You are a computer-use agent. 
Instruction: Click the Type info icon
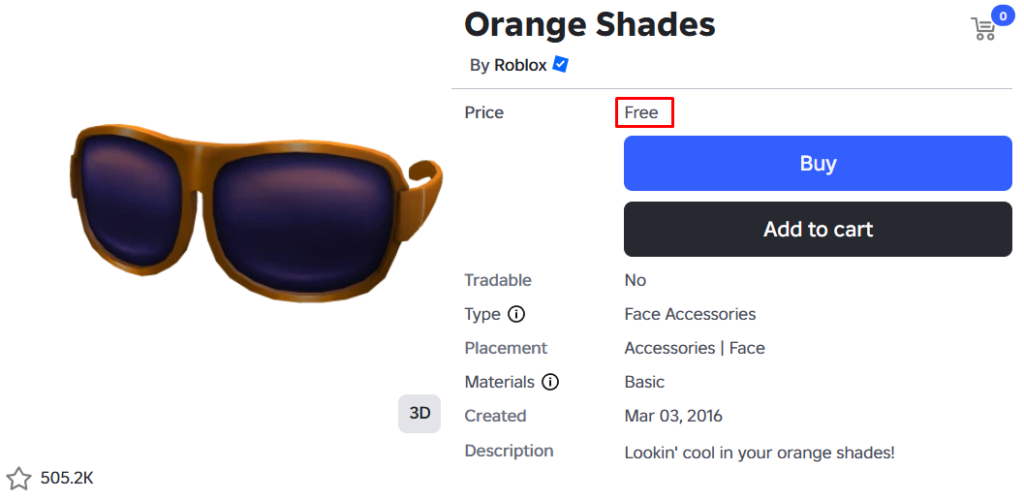516,314
